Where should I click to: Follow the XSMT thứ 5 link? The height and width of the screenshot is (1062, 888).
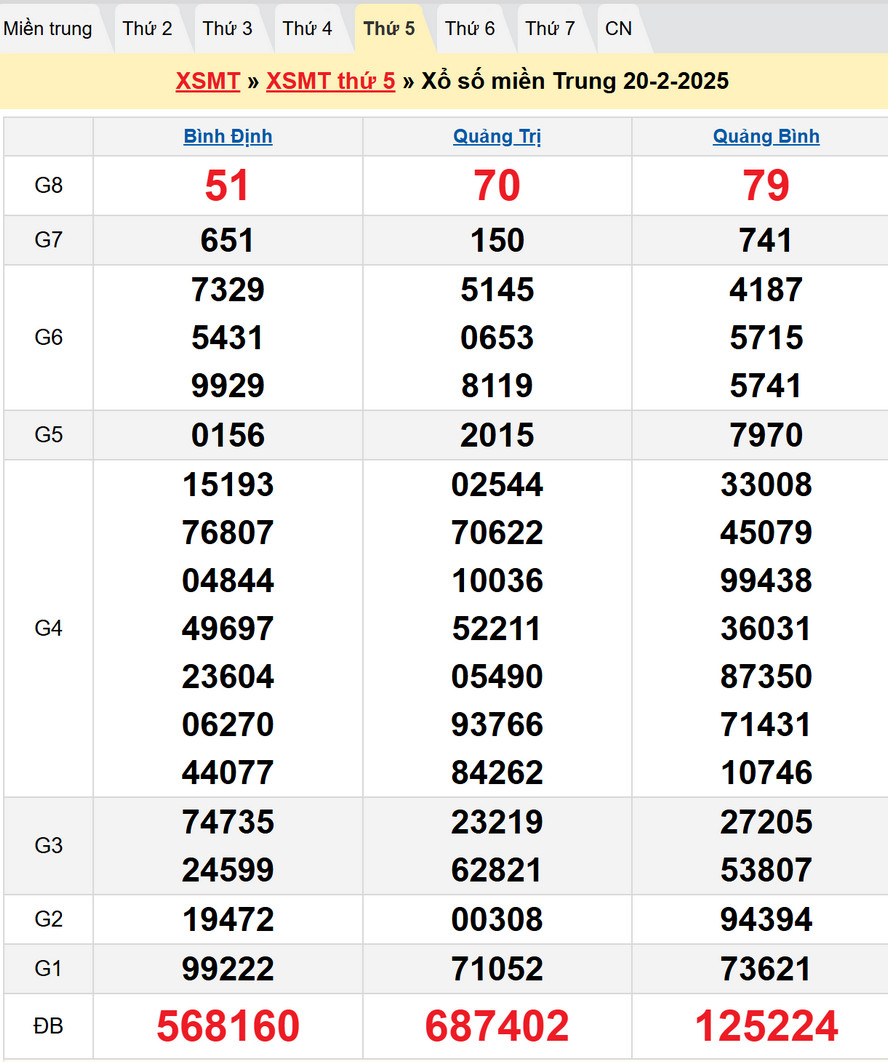coord(330,81)
